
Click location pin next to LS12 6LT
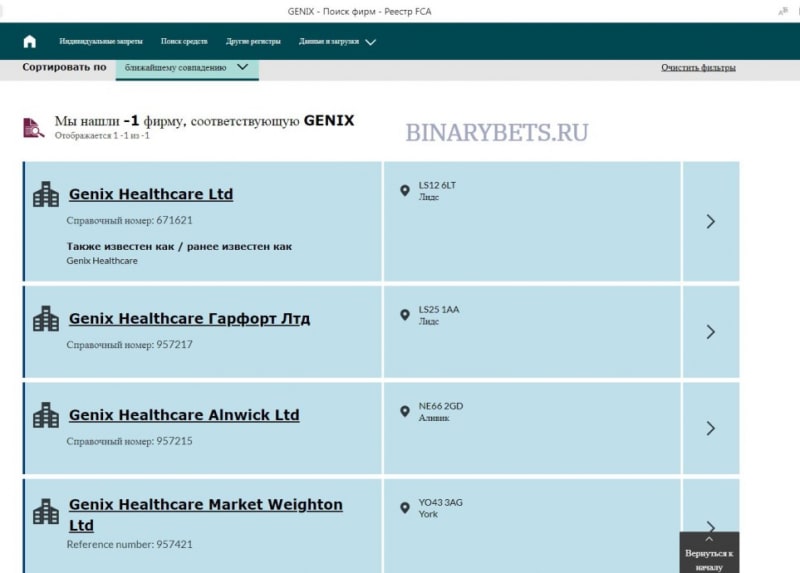[405, 191]
